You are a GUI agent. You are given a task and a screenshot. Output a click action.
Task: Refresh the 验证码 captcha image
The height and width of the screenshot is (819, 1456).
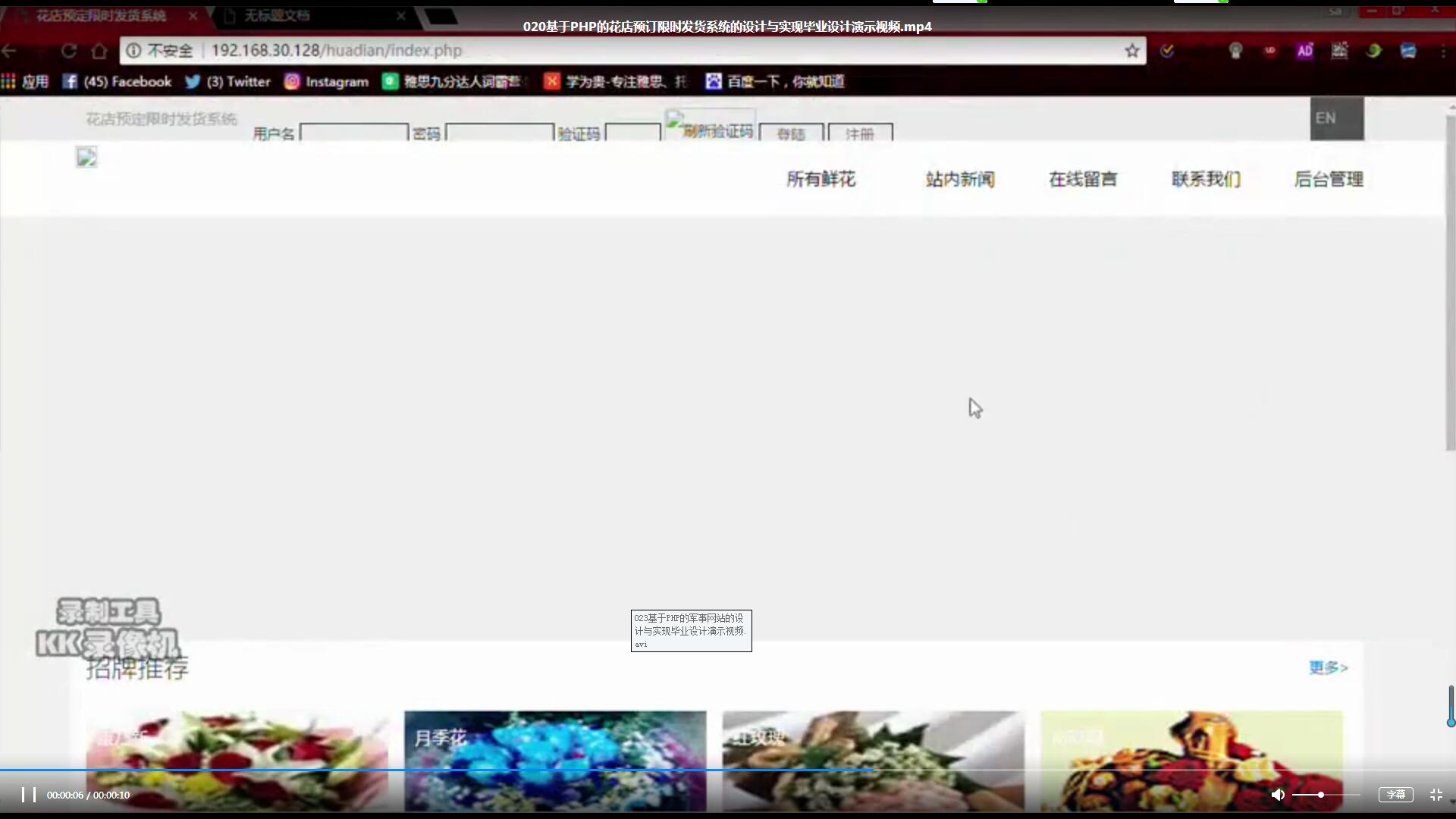click(x=711, y=125)
